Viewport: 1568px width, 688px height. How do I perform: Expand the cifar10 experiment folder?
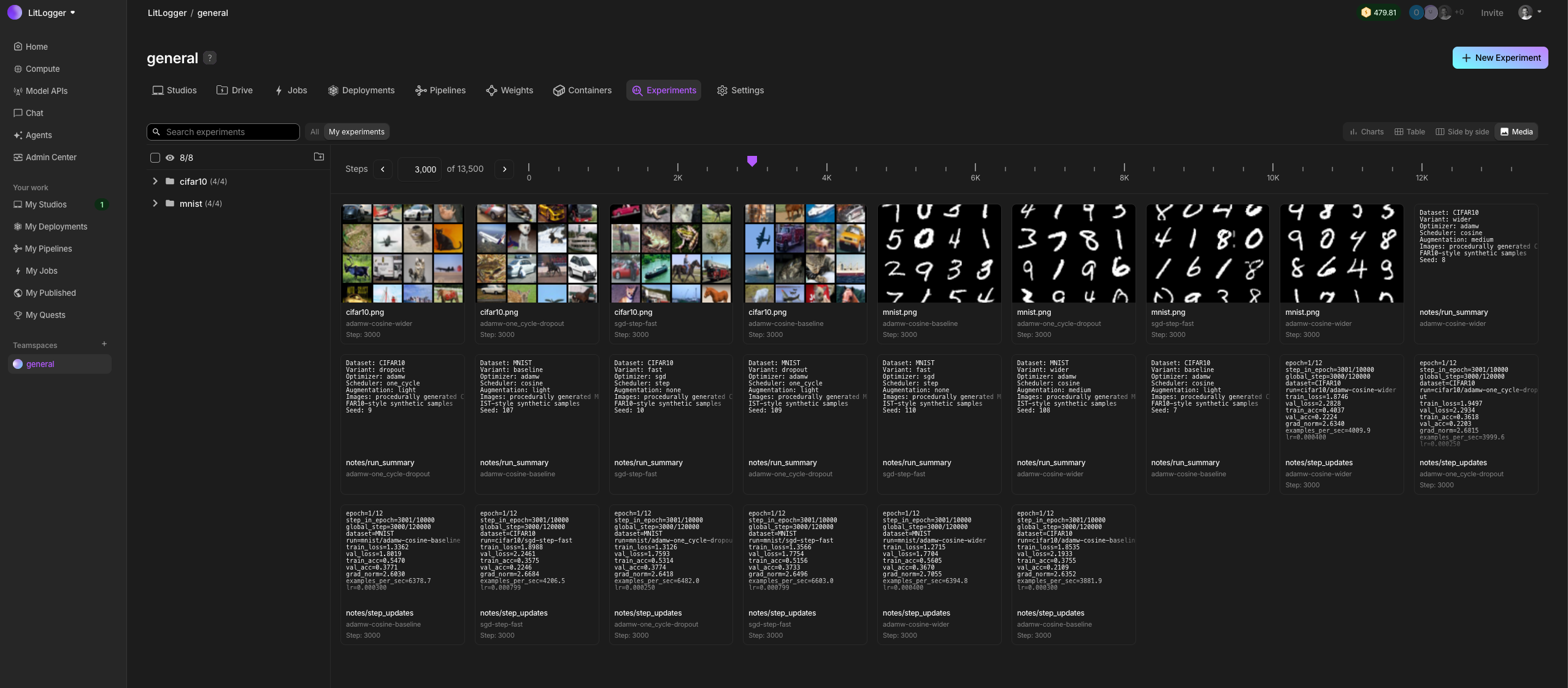click(155, 181)
